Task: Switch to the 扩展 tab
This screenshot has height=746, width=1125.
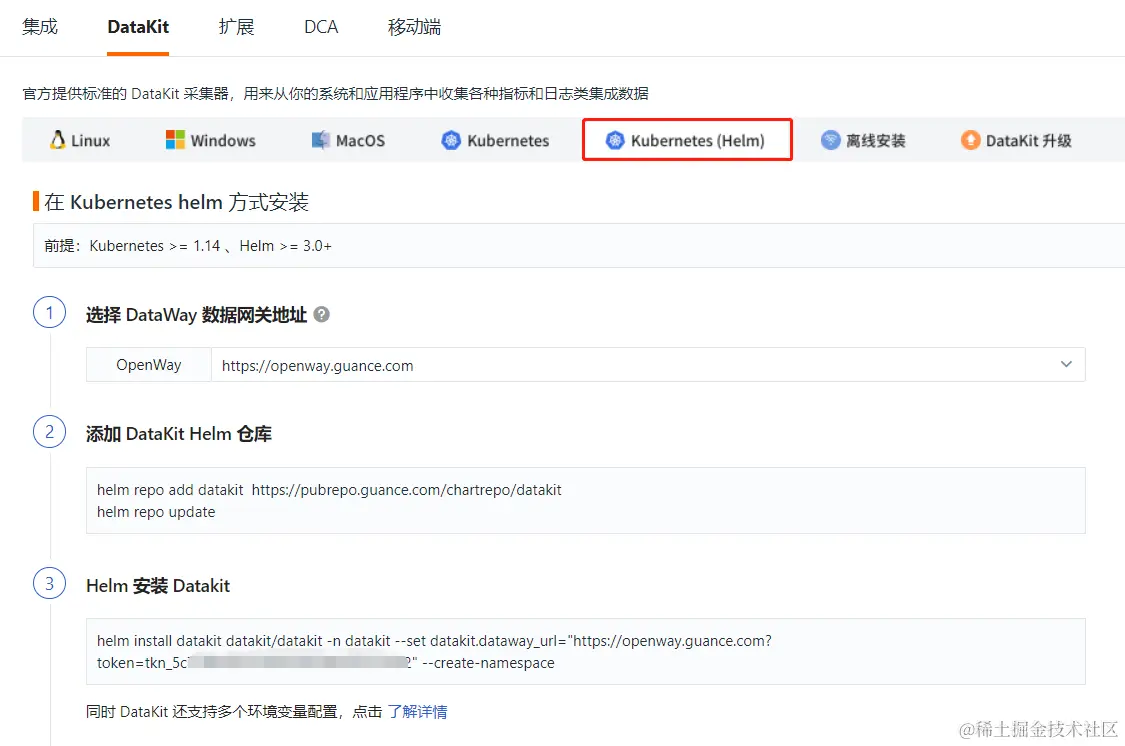Action: pyautogui.click(x=236, y=27)
